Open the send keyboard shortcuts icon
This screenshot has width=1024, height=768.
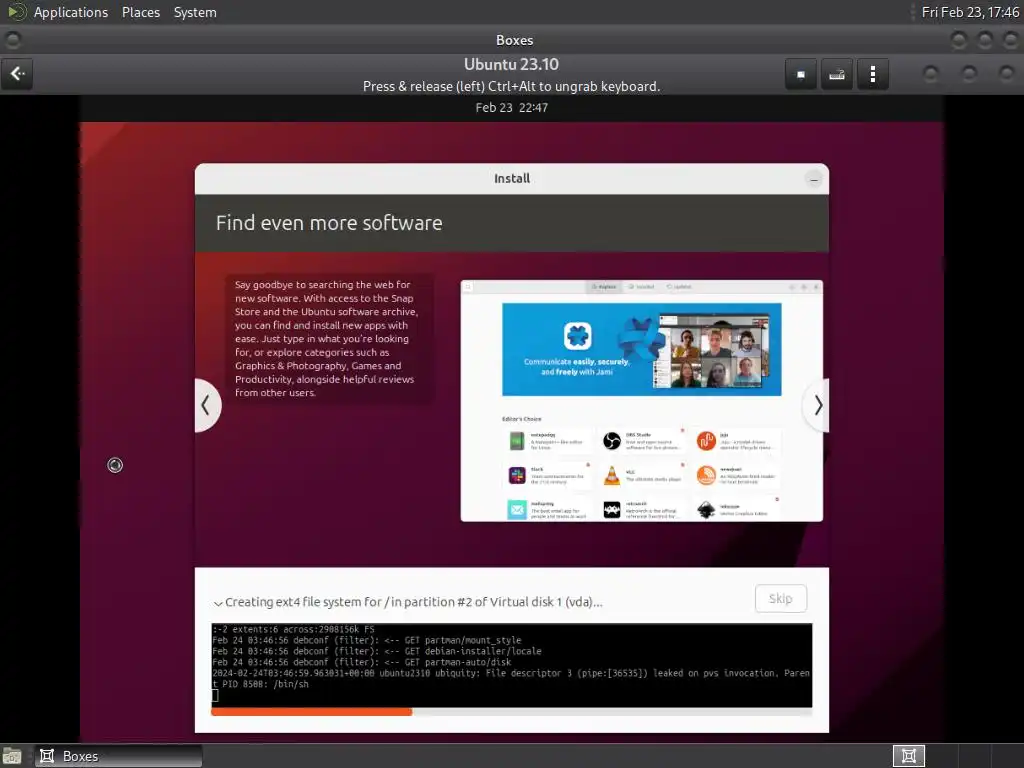(837, 74)
